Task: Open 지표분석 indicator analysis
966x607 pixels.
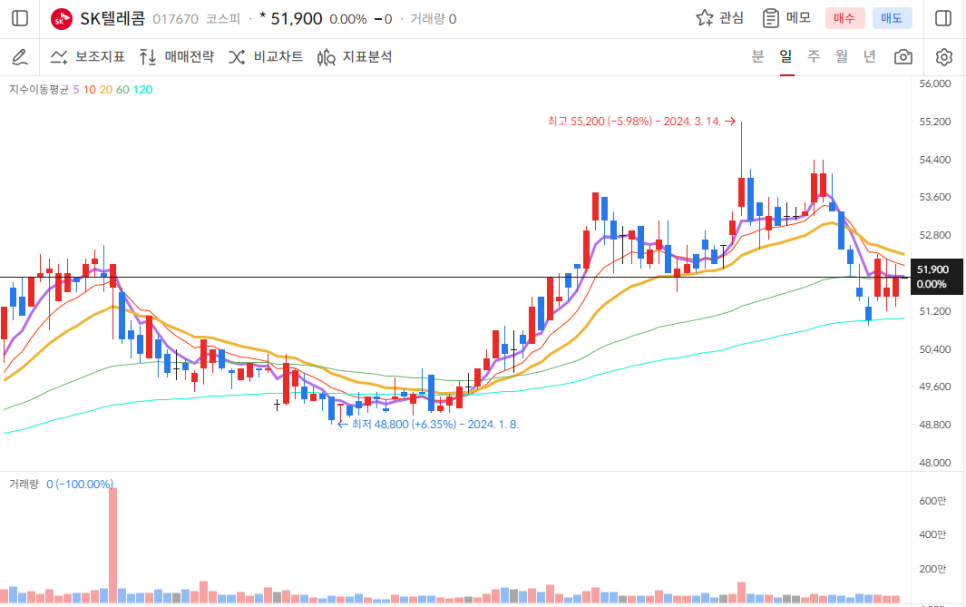Action: (x=354, y=57)
